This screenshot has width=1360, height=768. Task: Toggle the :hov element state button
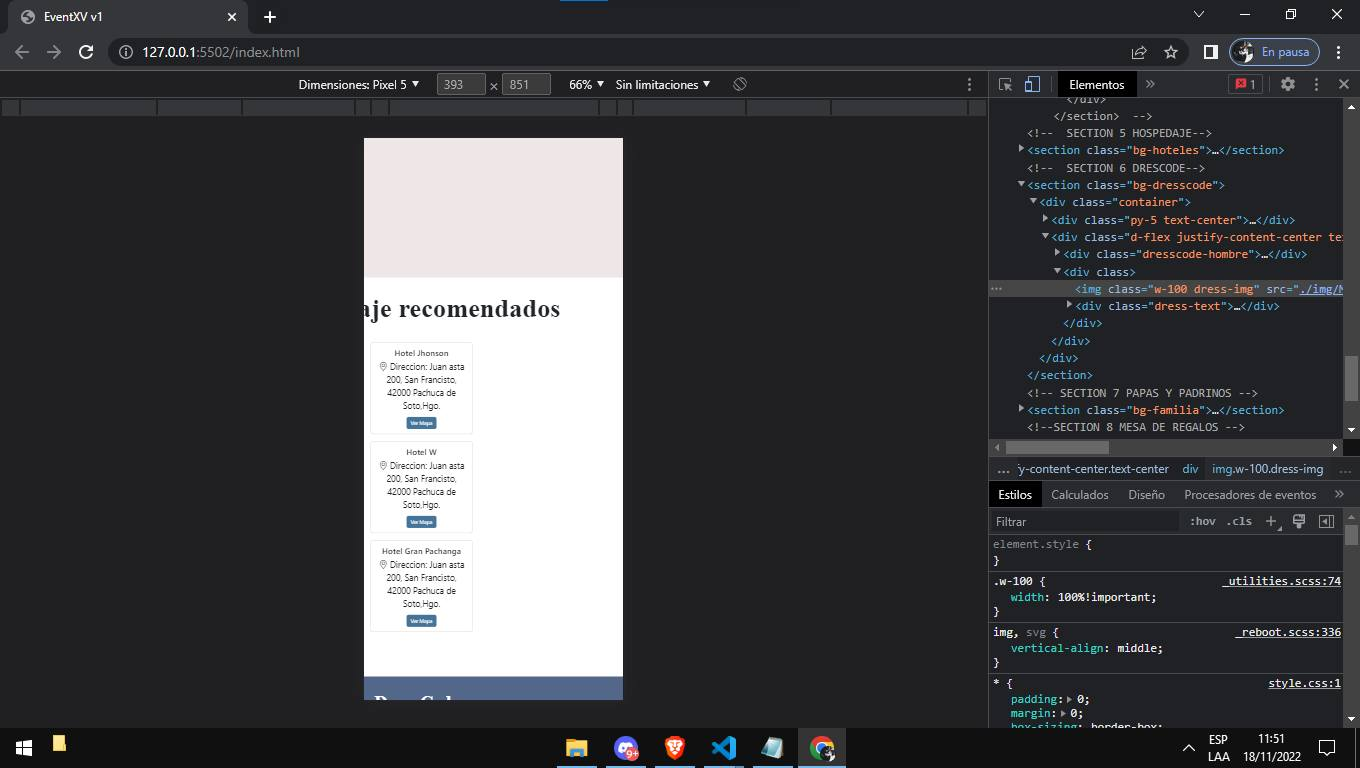click(1203, 521)
